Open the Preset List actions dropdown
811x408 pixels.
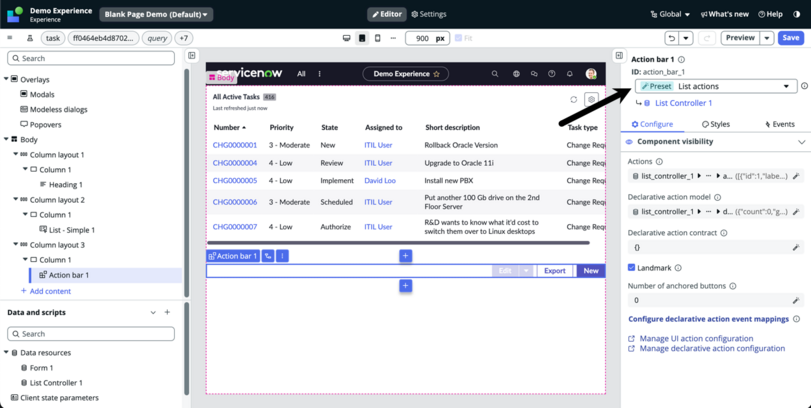716,86
